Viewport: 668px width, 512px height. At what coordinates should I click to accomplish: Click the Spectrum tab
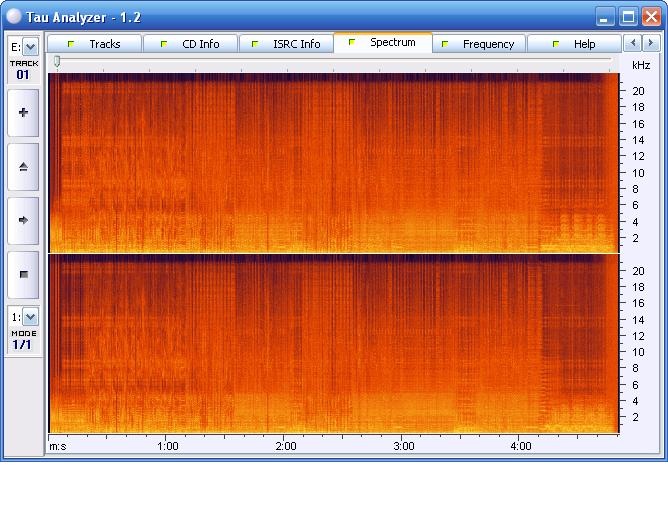(x=383, y=43)
